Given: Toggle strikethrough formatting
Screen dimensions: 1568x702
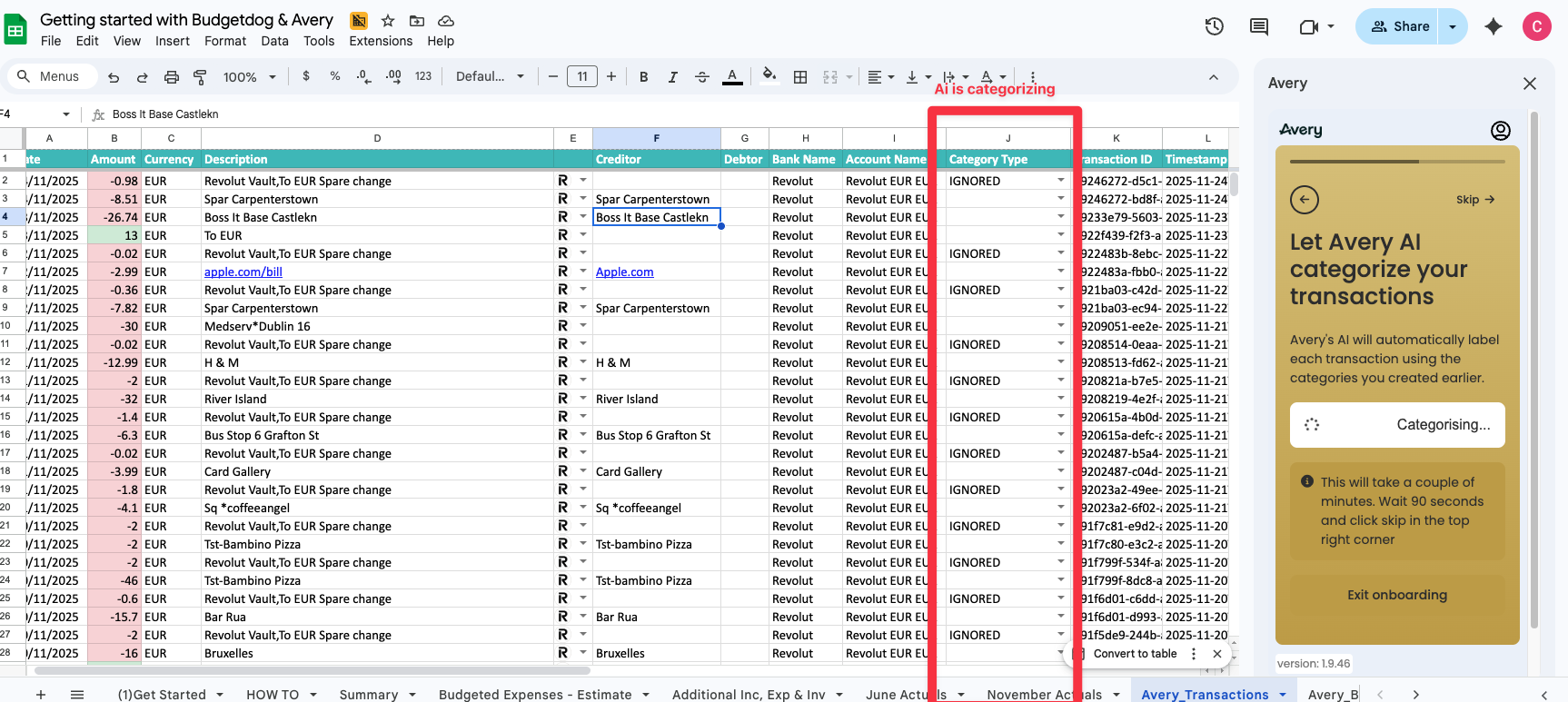Looking at the screenshot, I should 701,77.
